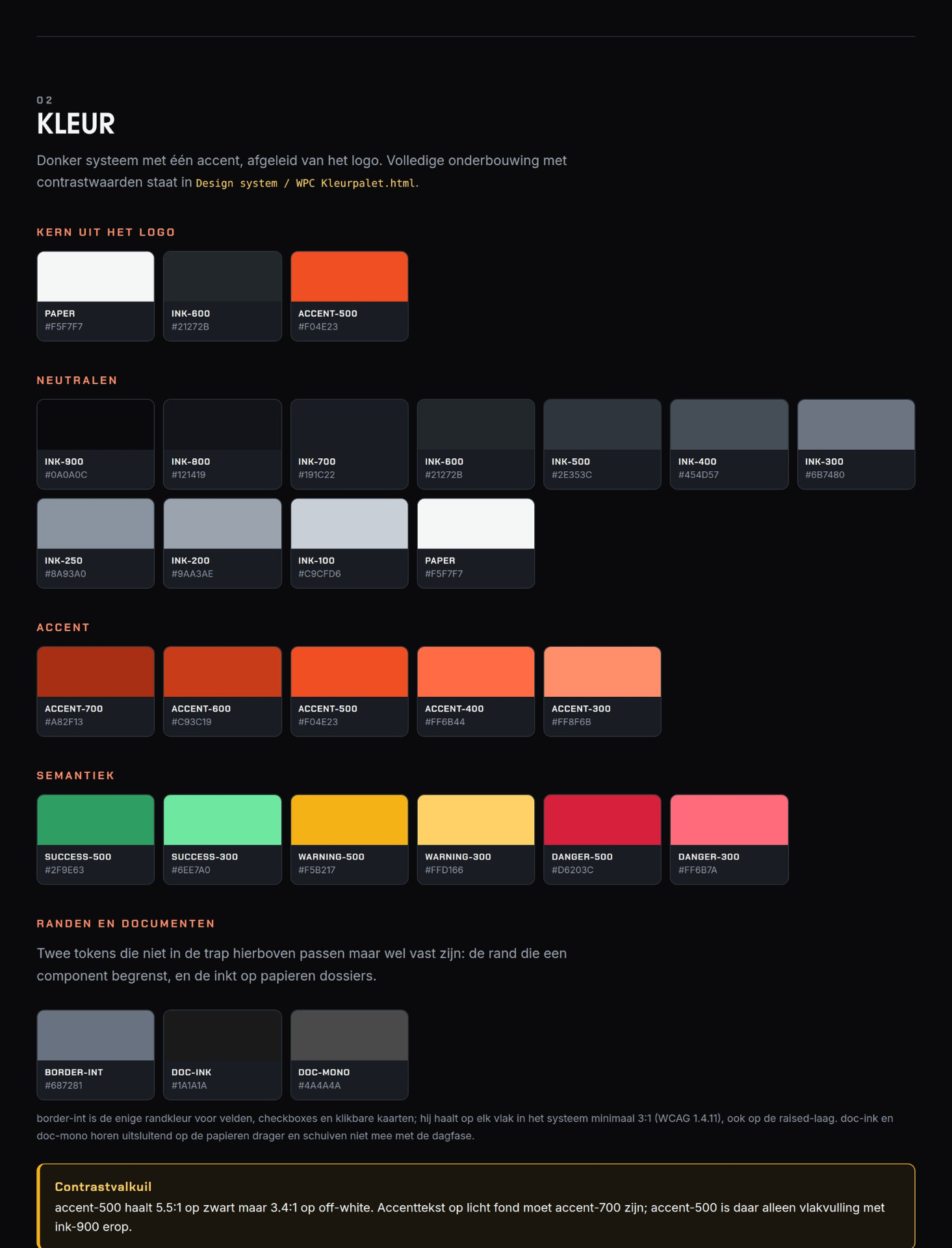The height and width of the screenshot is (1248, 952).
Task: Select the SUCCESS-500 green swatch
Action: pyautogui.click(x=96, y=840)
